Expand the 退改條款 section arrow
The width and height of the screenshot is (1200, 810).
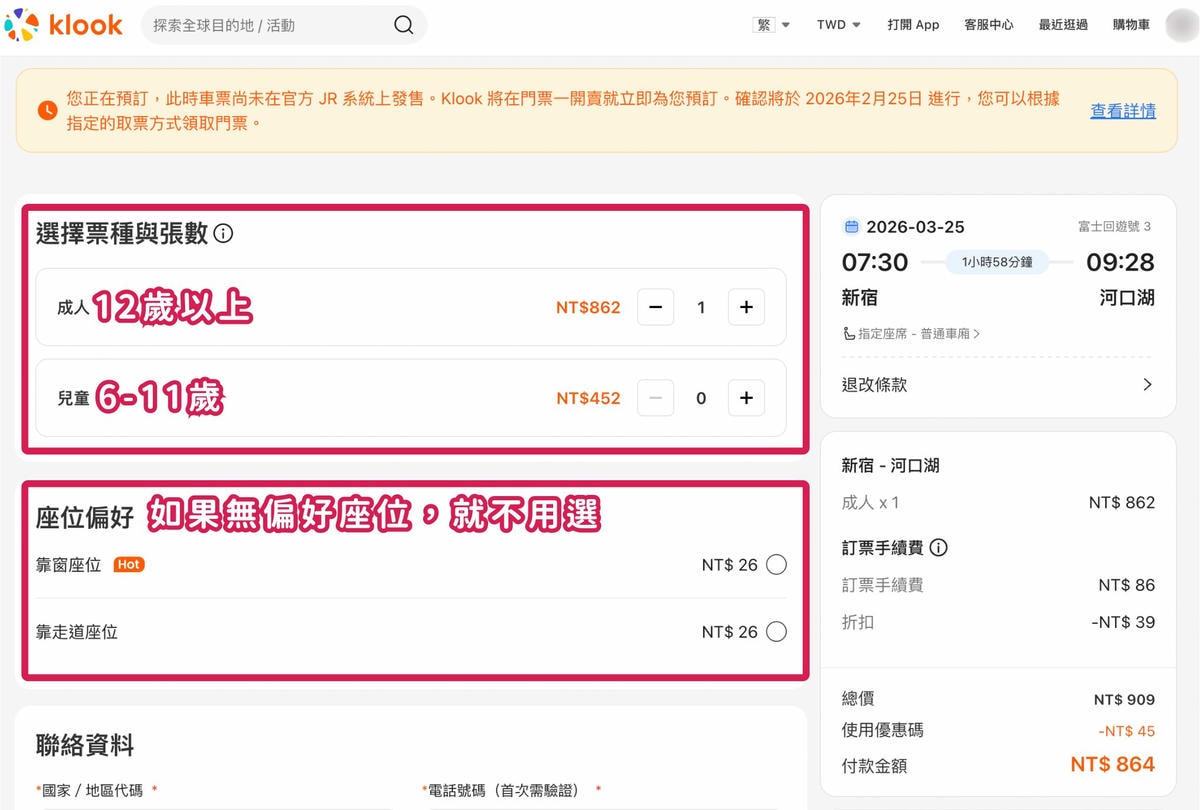click(x=1147, y=385)
